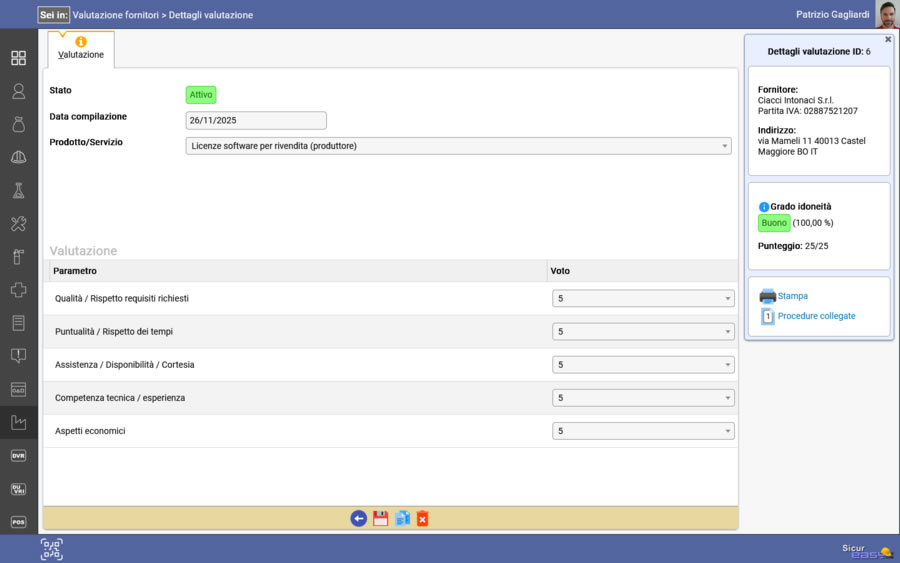Open the Puntualità vote dropdown
The width and height of the screenshot is (900, 563).
point(643,331)
